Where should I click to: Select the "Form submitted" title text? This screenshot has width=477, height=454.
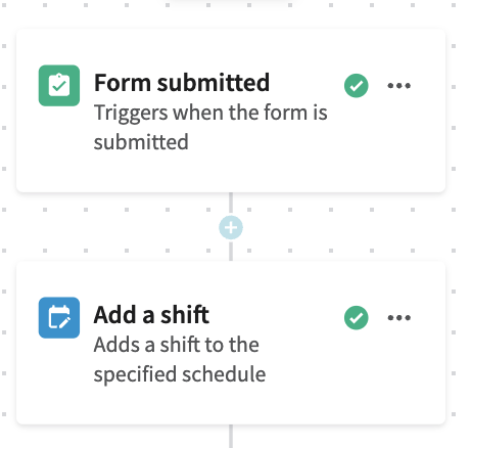182,82
